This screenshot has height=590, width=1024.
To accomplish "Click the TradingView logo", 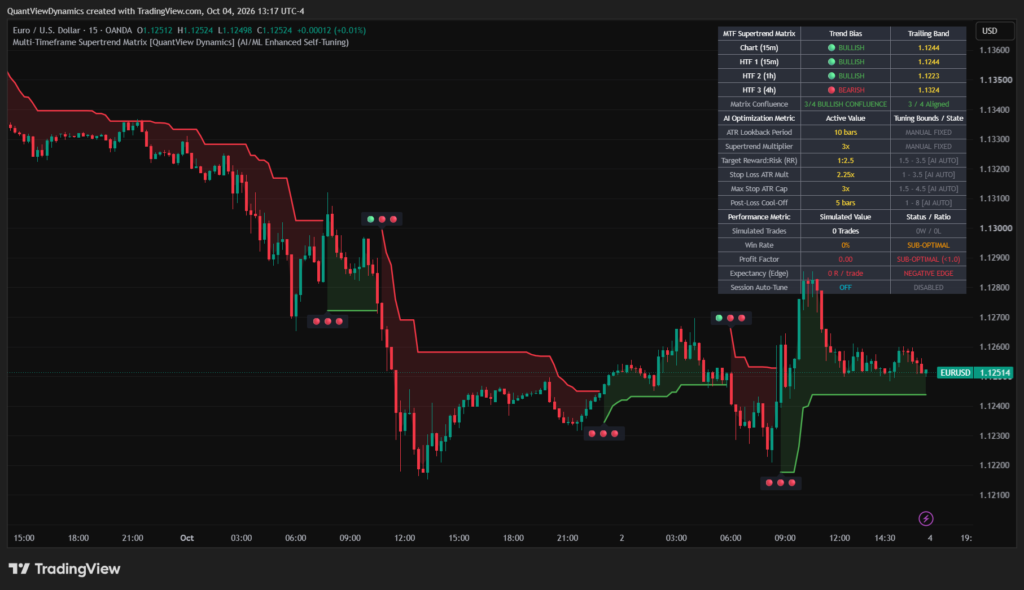I will pos(64,569).
